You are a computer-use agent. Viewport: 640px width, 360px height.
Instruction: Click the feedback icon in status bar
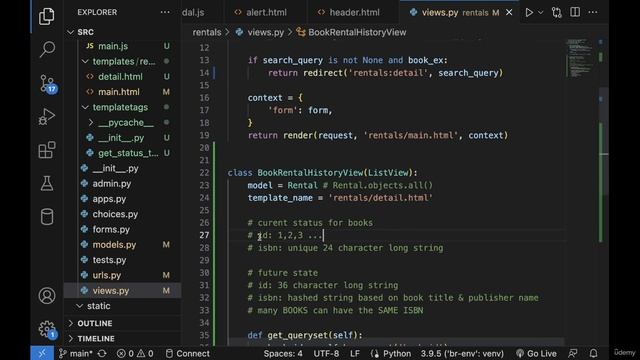tap(573, 353)
